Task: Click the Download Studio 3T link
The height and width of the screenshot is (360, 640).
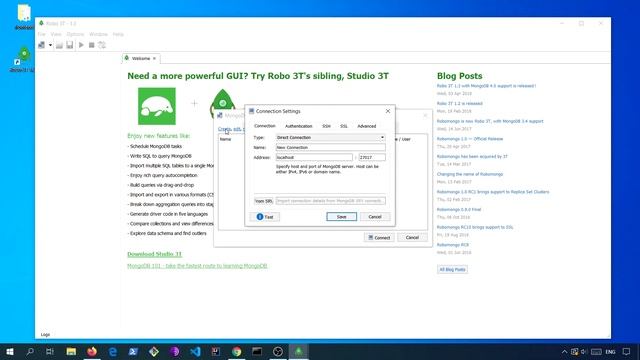Action: pyautogui.click(x=154, y=254)
